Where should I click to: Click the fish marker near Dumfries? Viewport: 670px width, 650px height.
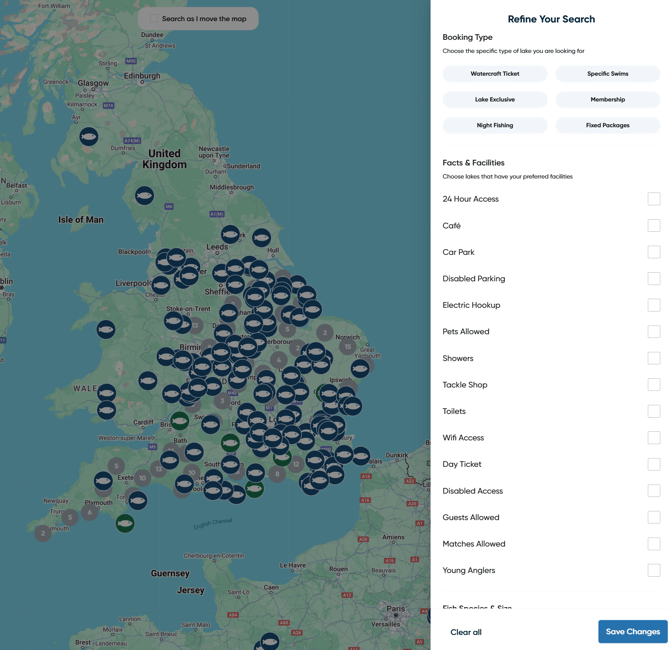(x=89, y=136)
